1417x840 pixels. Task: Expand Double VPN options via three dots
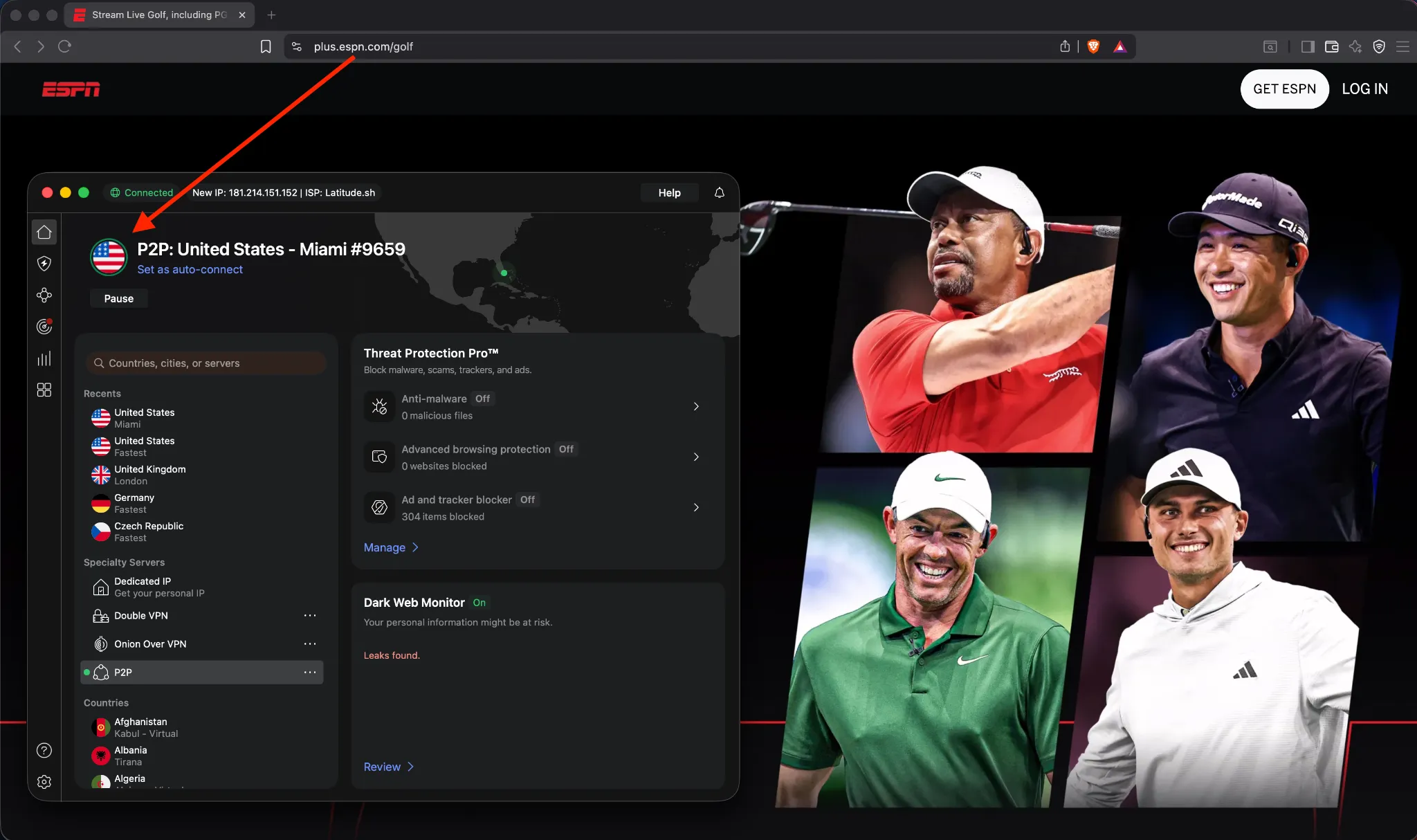pyautogui.click(x=310, y=615)
